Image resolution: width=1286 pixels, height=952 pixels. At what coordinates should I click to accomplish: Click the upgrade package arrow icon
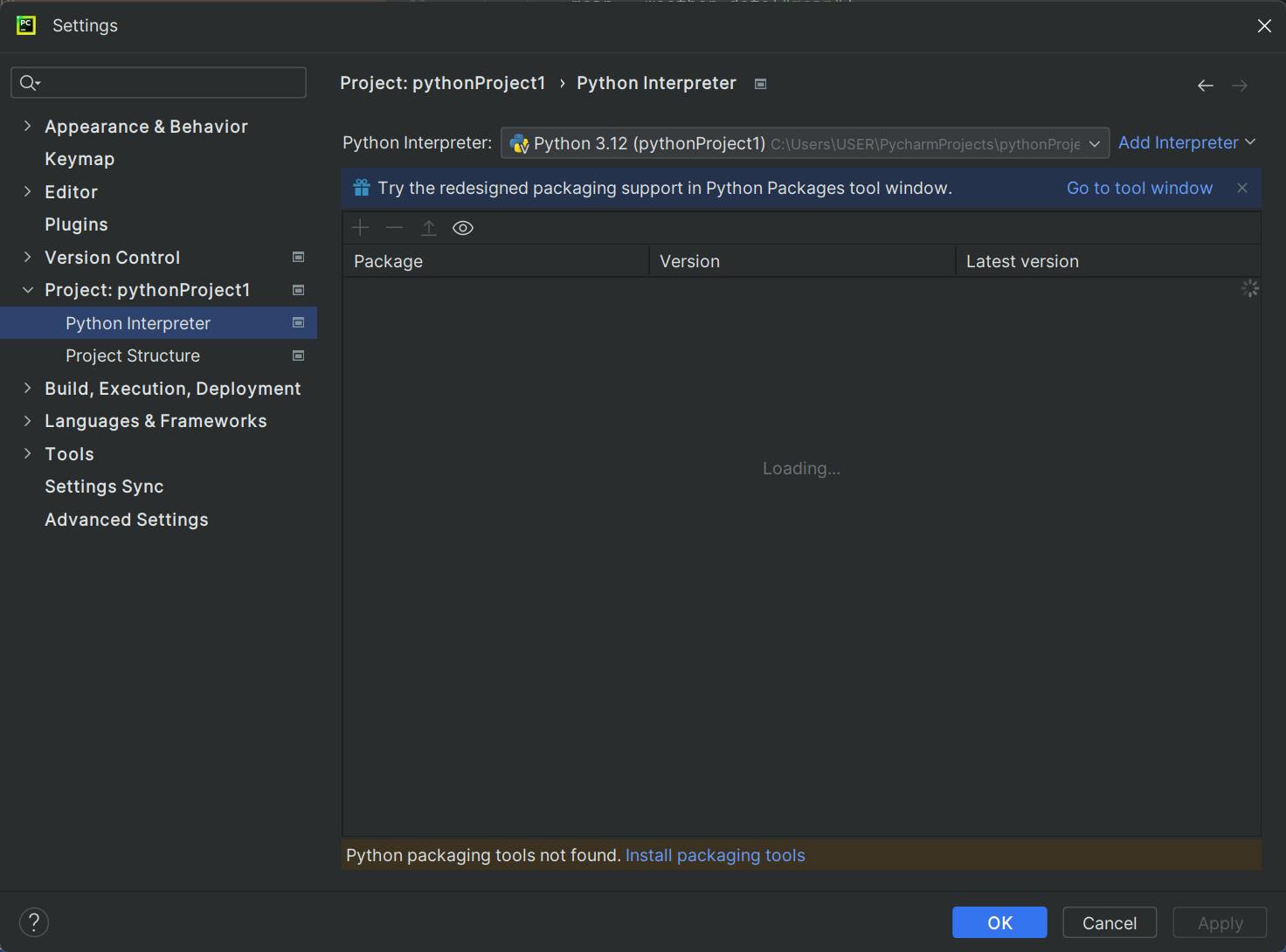click(x=429, y=228)
